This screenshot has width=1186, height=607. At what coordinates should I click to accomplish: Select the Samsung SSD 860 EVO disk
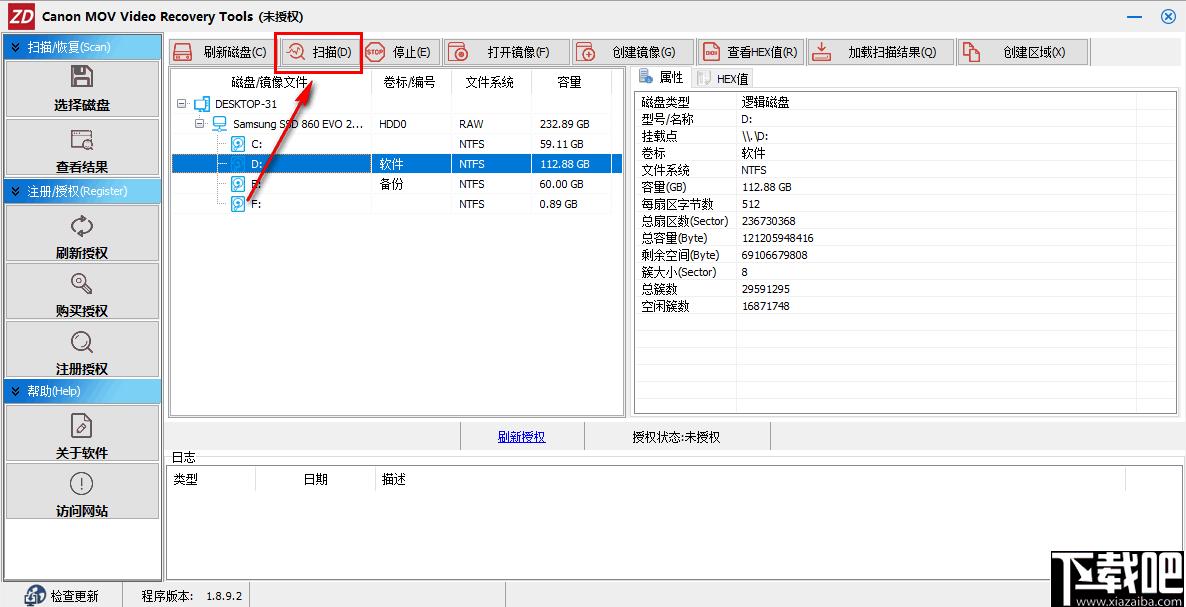tap(297, 123)
